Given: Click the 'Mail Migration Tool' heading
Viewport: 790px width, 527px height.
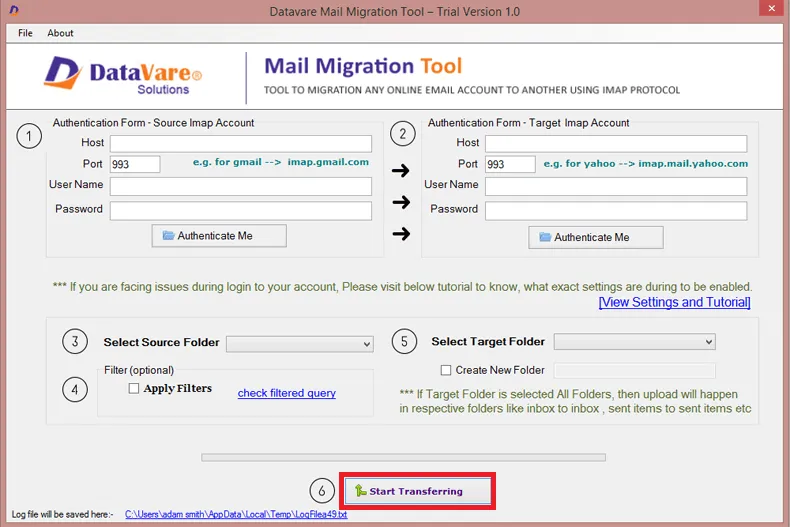Looking at the screenshot, I should pyautogui.click(x=363, y=66).
